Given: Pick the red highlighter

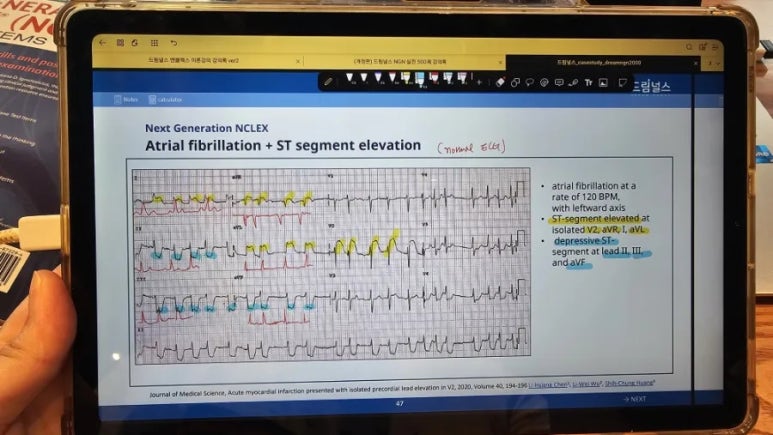Looking at the screenshot, I should [x=434, y=78].
